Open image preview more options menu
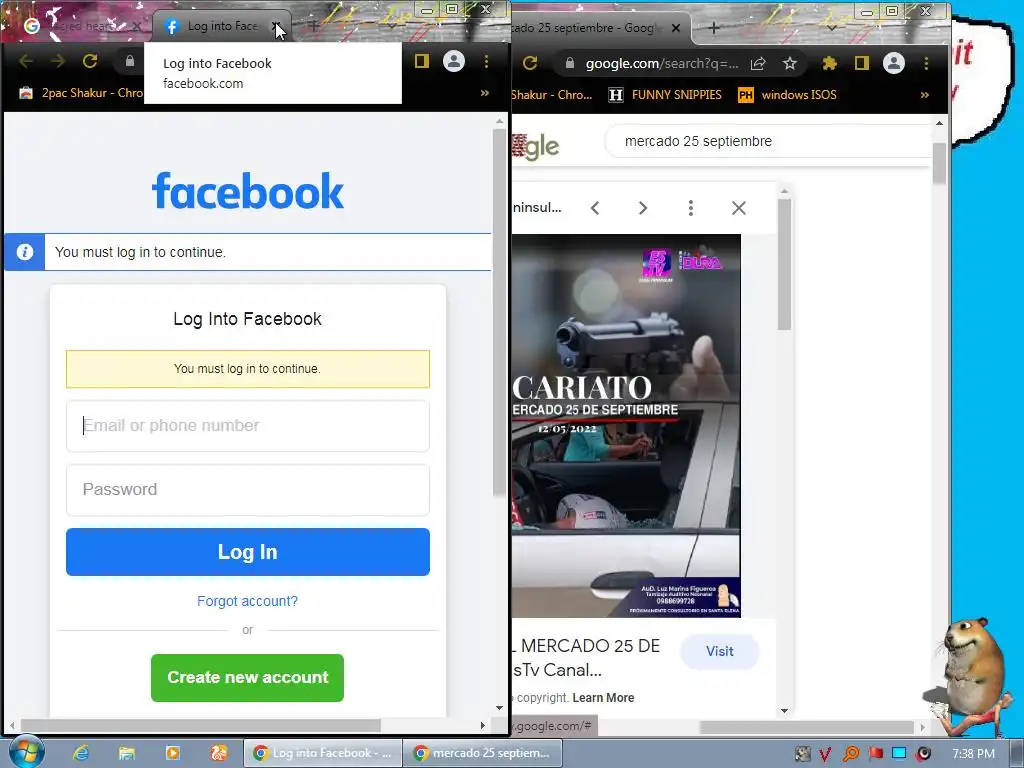This screenshot has width=1024, height=768. pyautogui.click(x=691, y=208)
